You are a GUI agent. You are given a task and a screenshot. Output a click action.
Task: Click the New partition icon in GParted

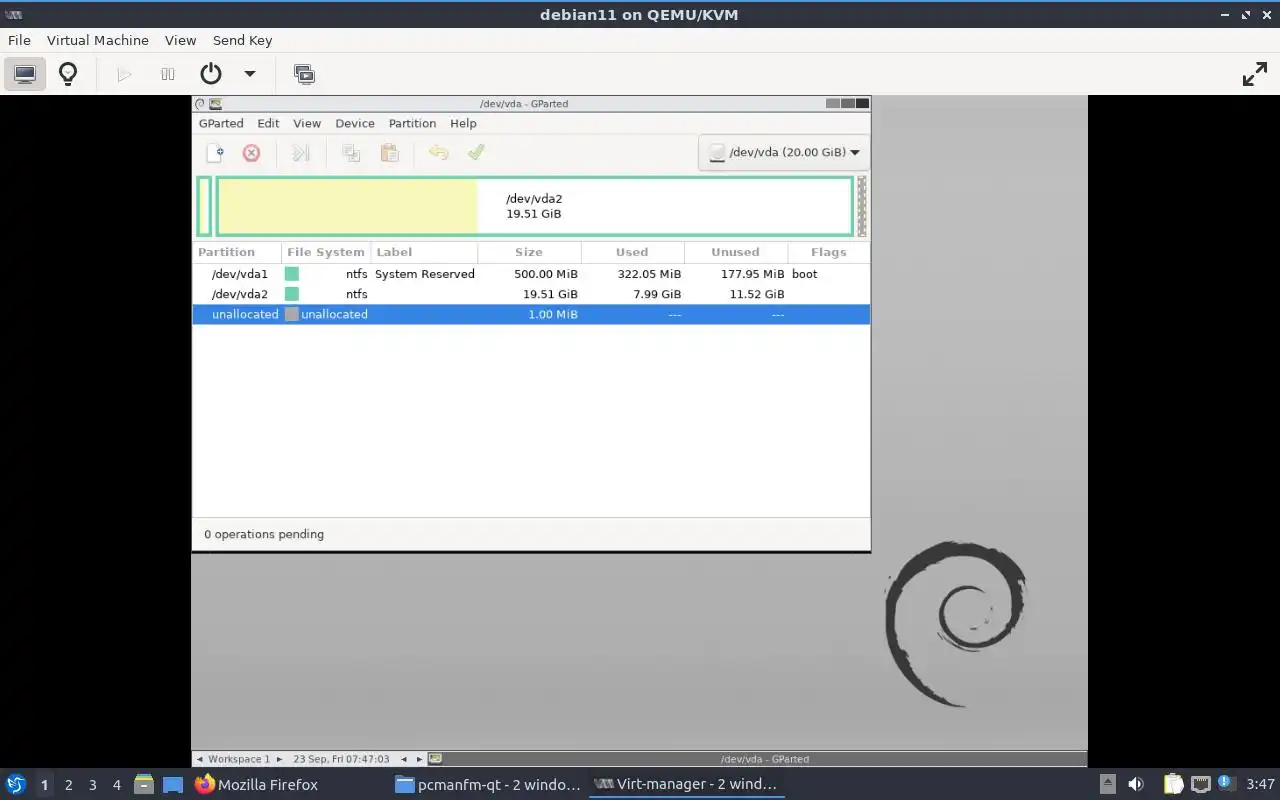(x=214, y=152)
